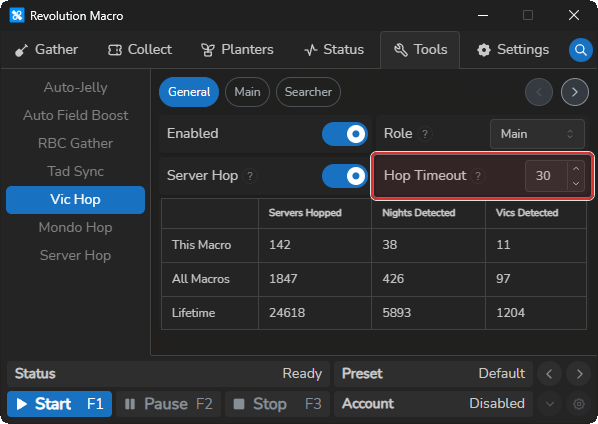This screenshot has width=598, height=424.
Task: Decrease Hop Timeout with down arrow
Action: pyautogui.click(x=576, y=183)
